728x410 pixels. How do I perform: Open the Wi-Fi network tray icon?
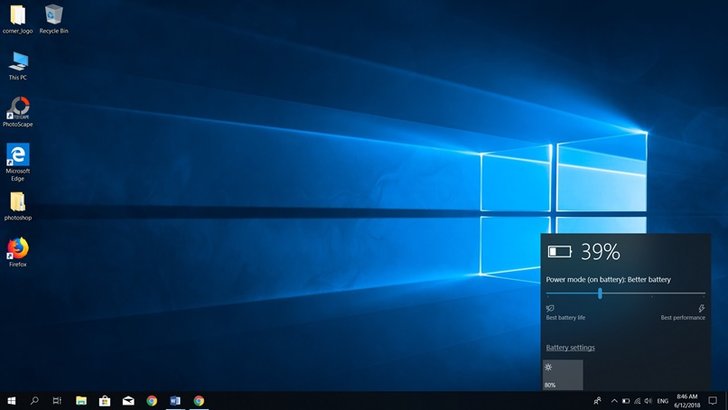(637, 401)
